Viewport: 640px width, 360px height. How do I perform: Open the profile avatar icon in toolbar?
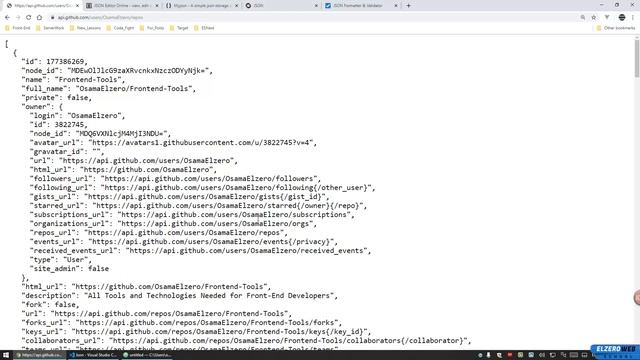pyautogui.click(x=622, y=18)
